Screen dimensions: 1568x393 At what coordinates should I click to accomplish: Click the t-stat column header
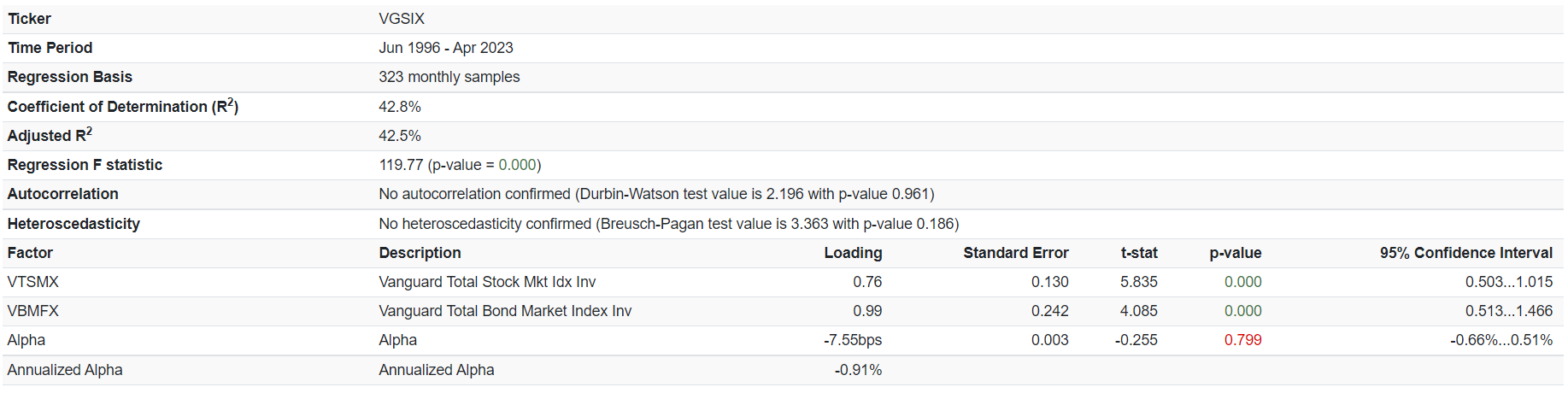point(1138,253)
